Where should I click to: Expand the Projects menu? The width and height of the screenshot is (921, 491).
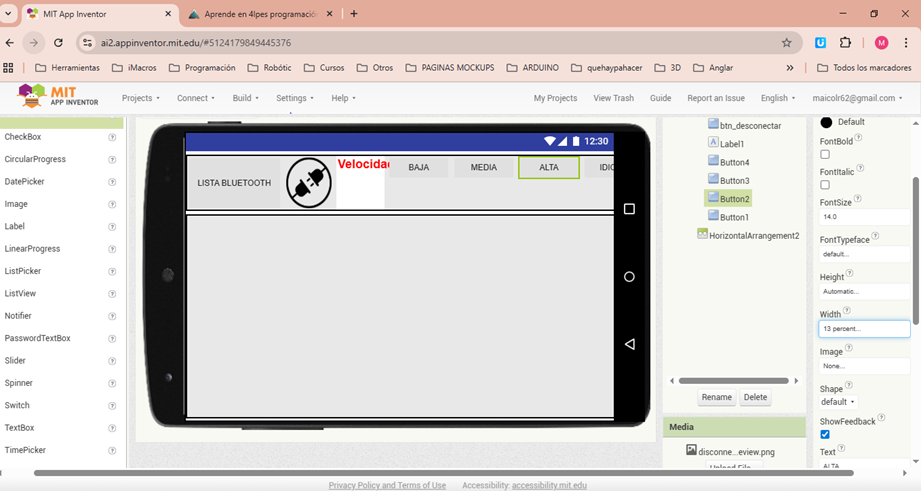[x=140, y=98]
